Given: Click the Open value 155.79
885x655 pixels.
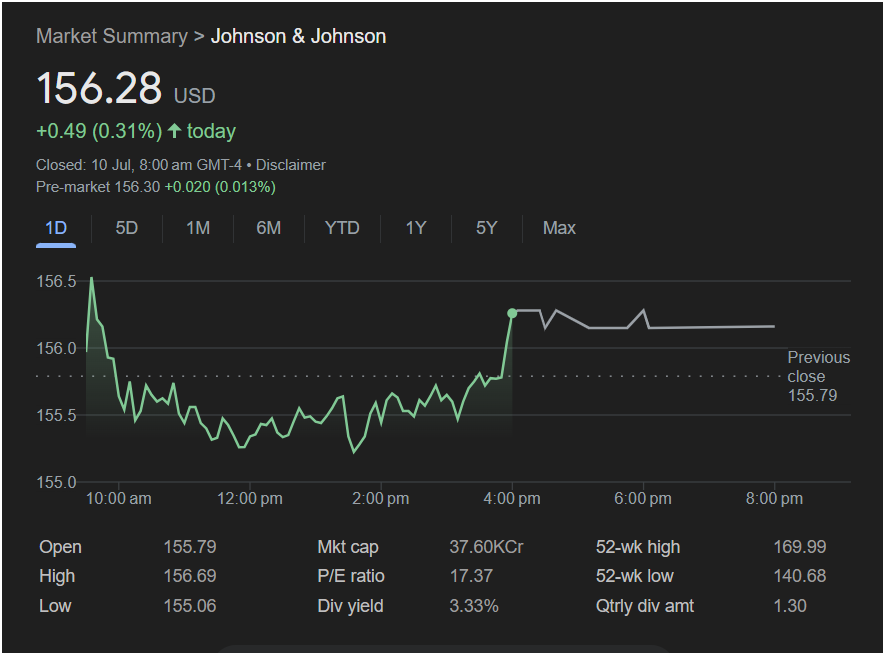Looking at the screenshot, I should coord(190,547).
